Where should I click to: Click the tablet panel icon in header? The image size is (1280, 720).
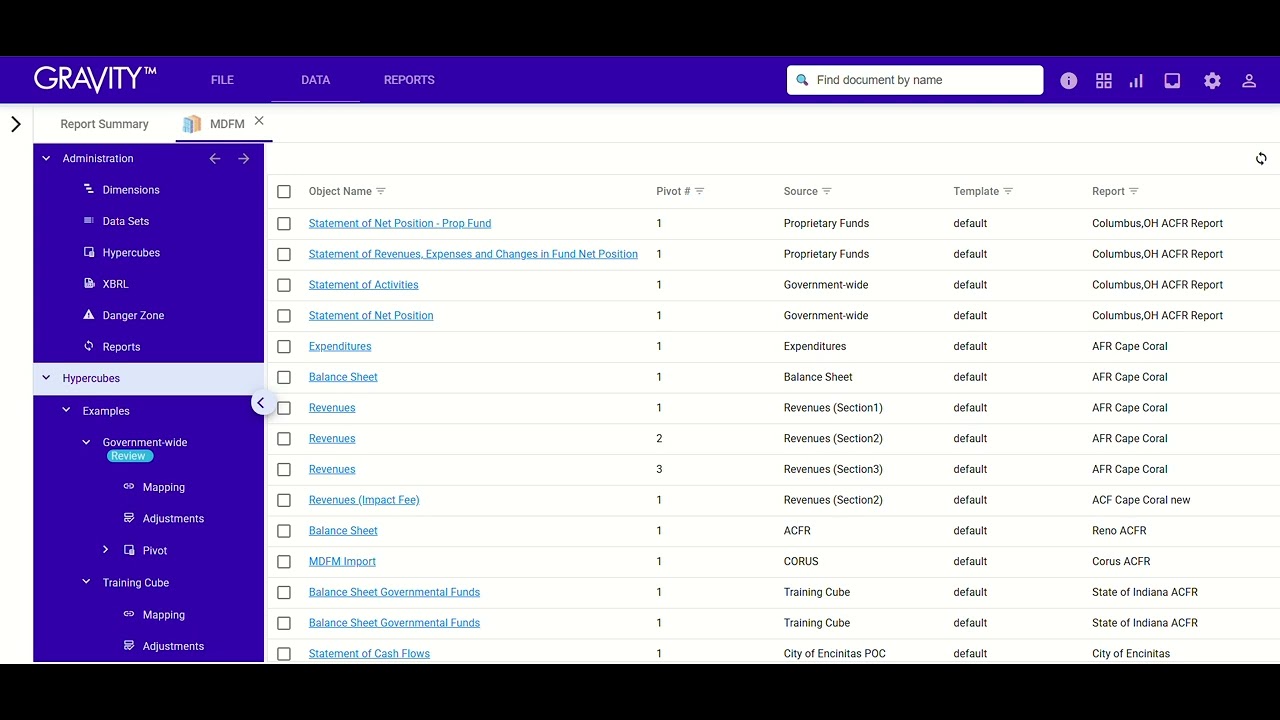click(1172, 81)
